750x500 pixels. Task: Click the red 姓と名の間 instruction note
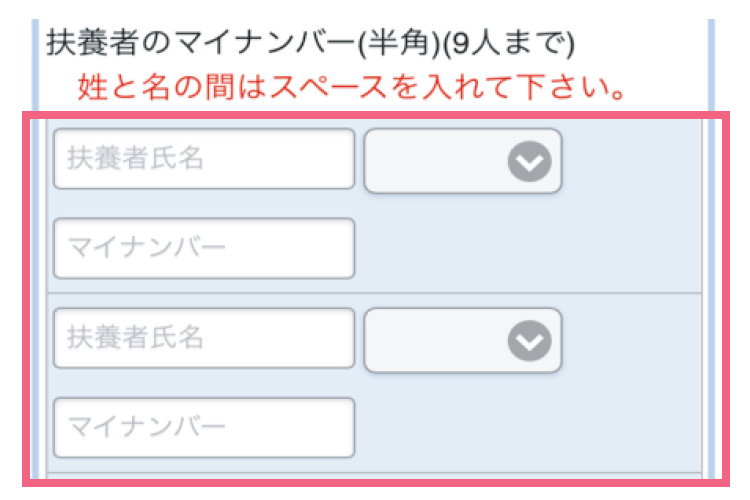[x=352, y=89]
